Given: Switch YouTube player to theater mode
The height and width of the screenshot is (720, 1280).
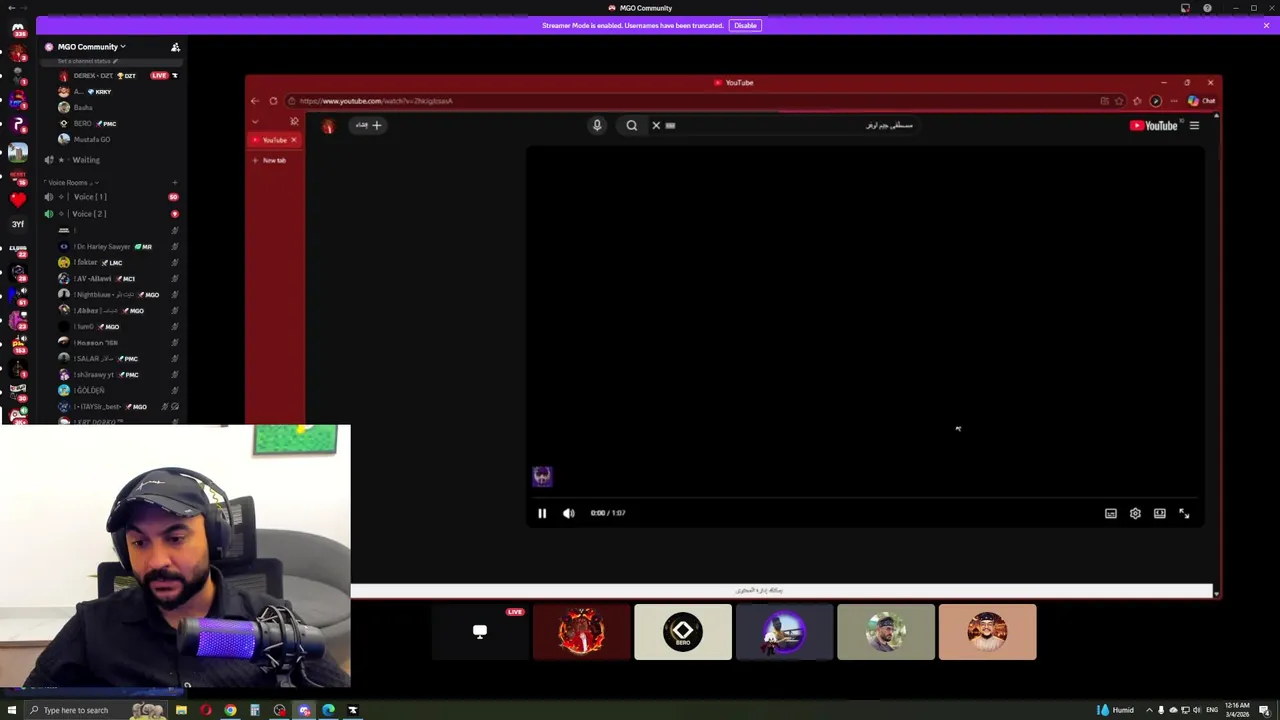Looking at the screenshot, I should (1159, 513).
